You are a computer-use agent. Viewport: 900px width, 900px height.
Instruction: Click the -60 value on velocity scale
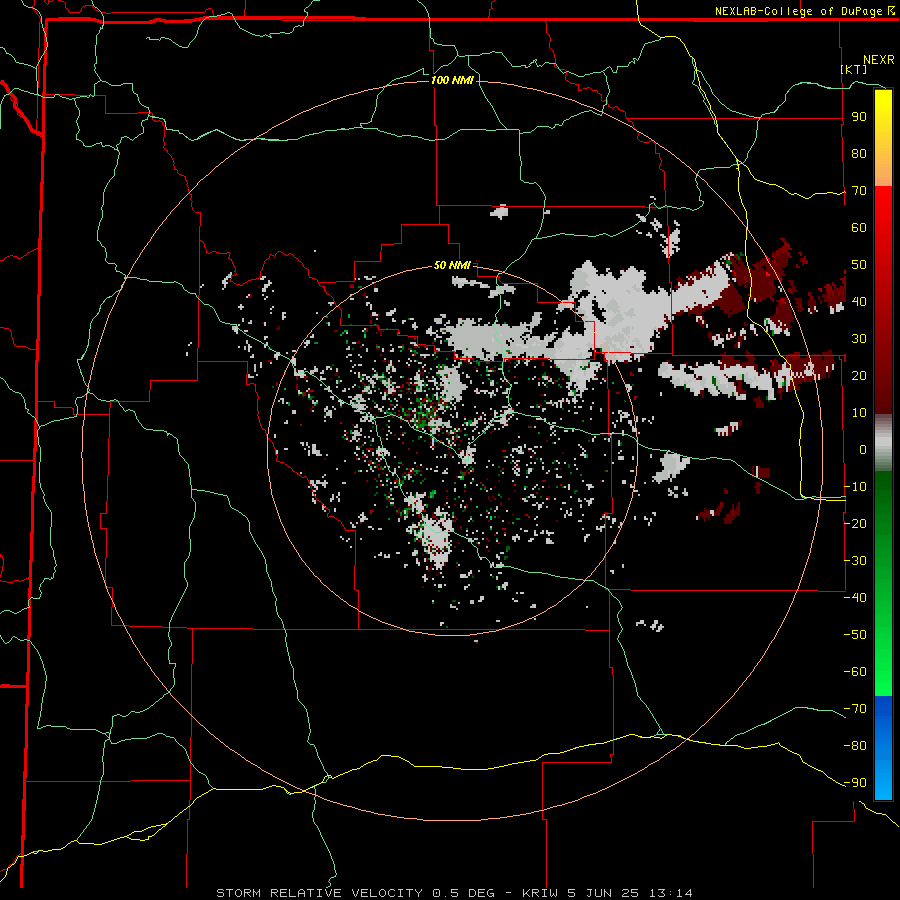pyautogui.click(x=855, y=672)
